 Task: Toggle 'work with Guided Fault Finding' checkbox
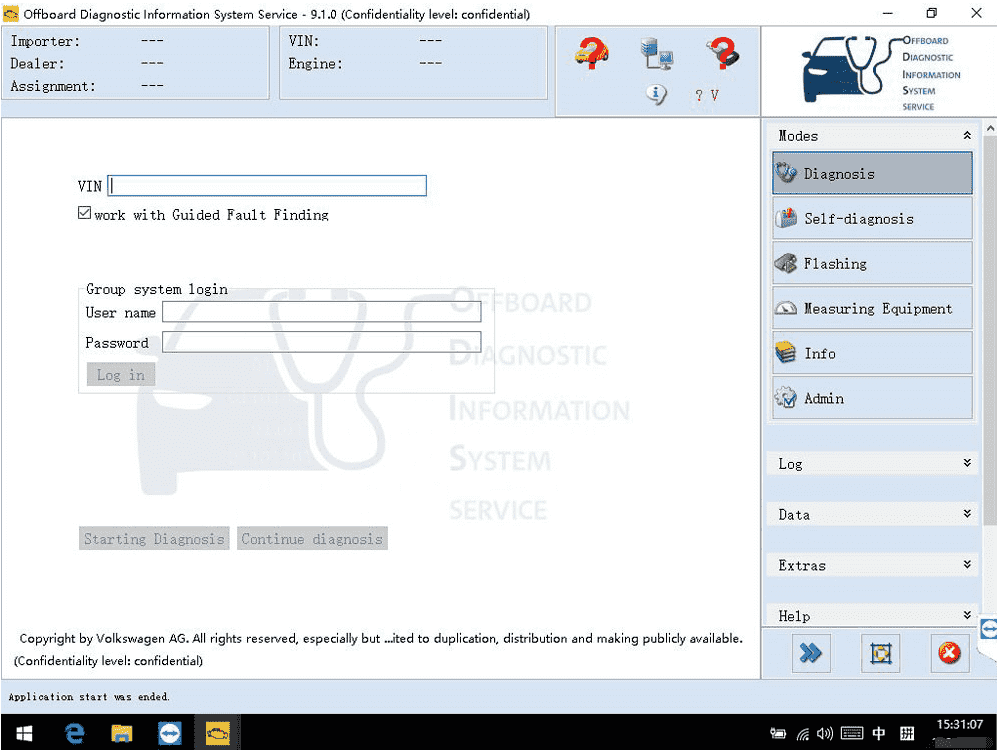84,213
